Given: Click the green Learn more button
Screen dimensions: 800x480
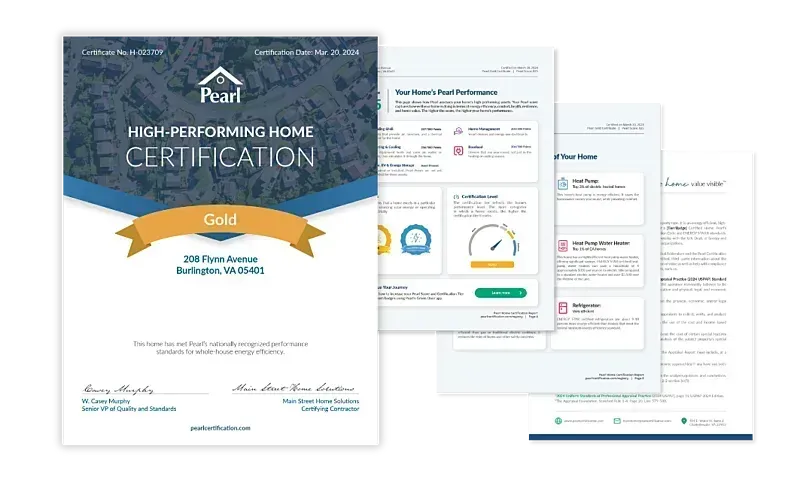Looking at the screenshot, I should pos(501,293).
